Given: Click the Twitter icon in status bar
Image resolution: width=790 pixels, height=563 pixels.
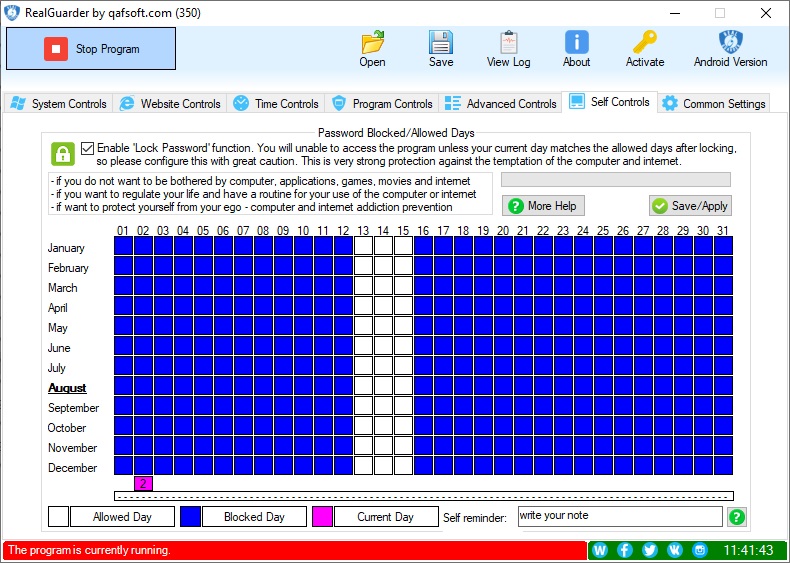Looking at the screenshot, I should 650,550.
